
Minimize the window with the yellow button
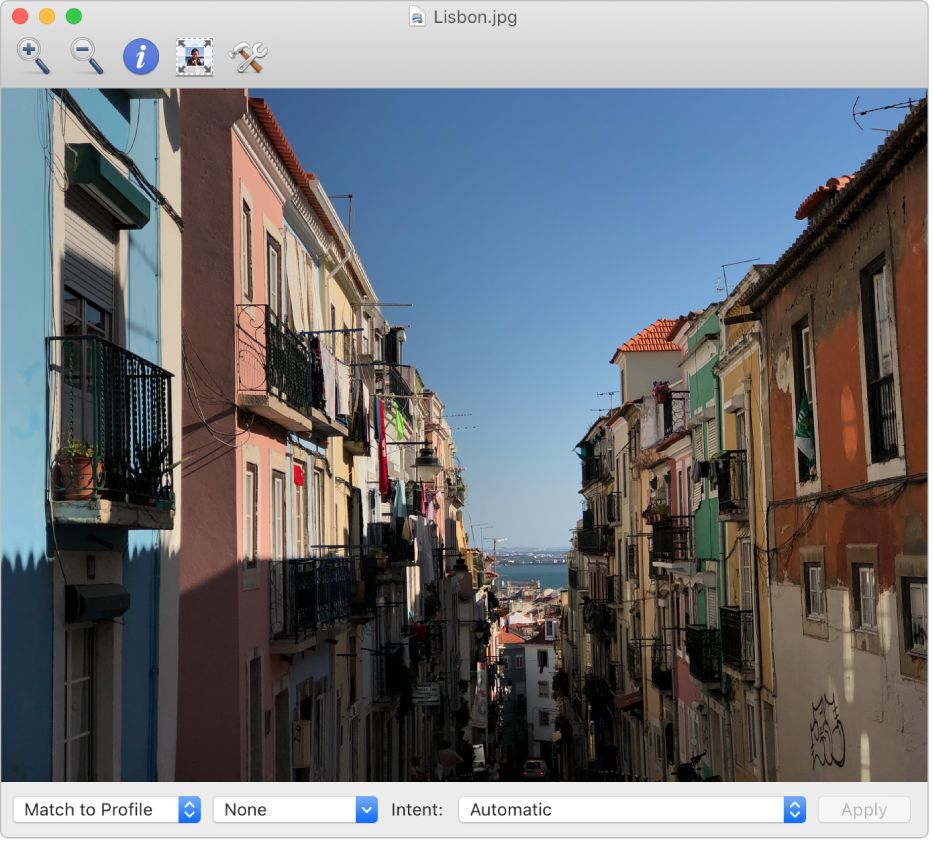click(x=44, y=17)
